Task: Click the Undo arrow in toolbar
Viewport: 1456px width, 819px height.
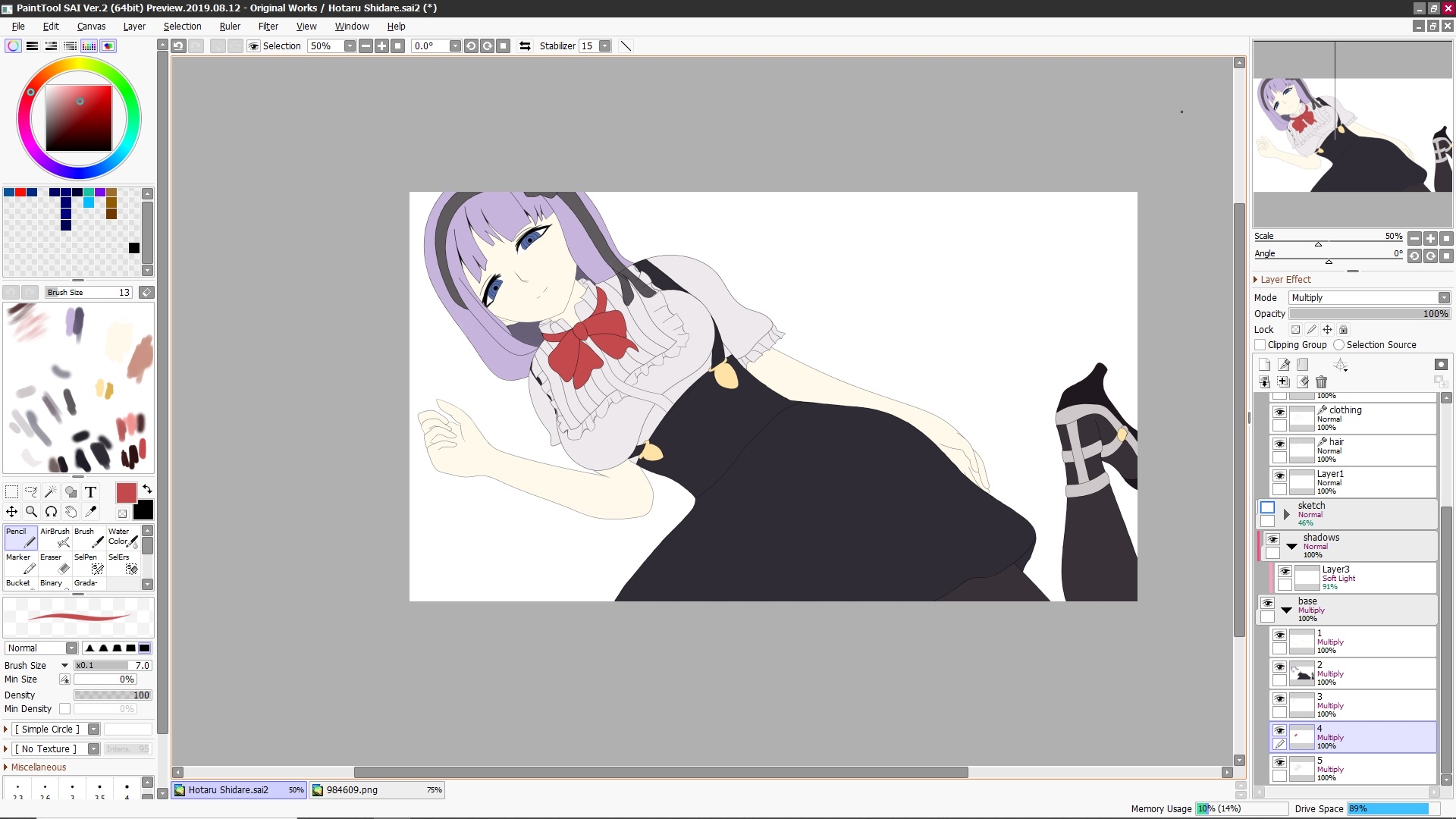Action: pyautogui.click(x=178, y=46)
